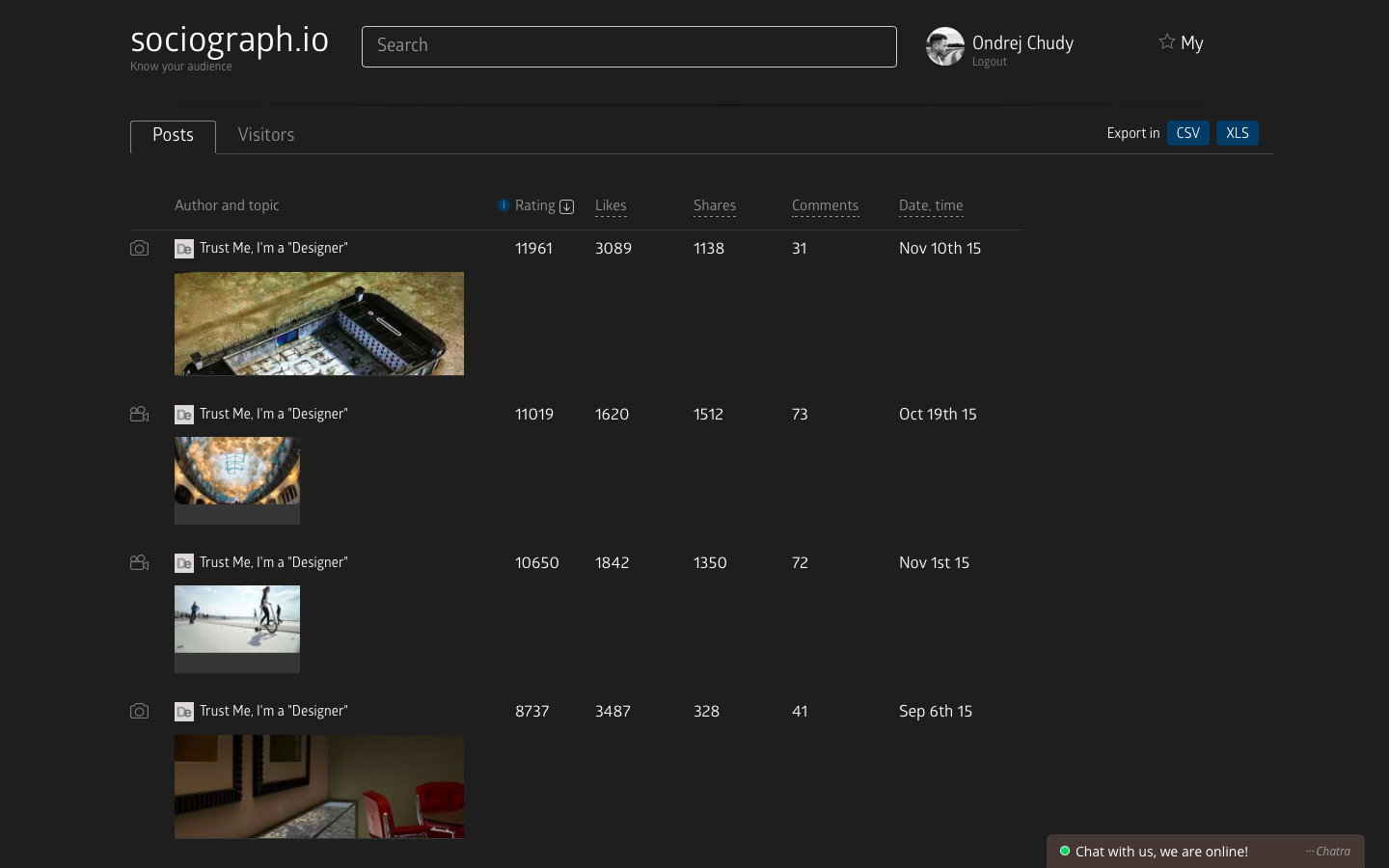Click the rating value 10650
This screenshot has width=1389, height=868.
(537, 562)
